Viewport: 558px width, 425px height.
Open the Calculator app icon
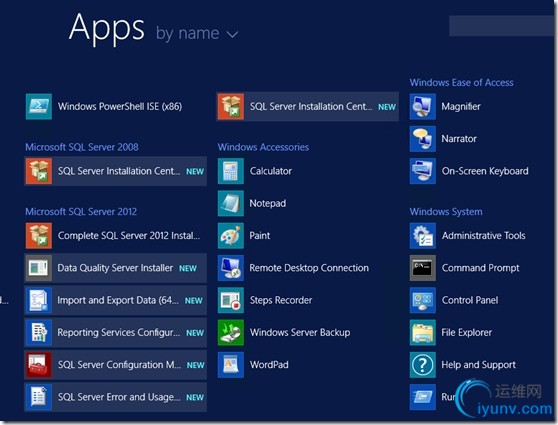(x=231, y=171)
